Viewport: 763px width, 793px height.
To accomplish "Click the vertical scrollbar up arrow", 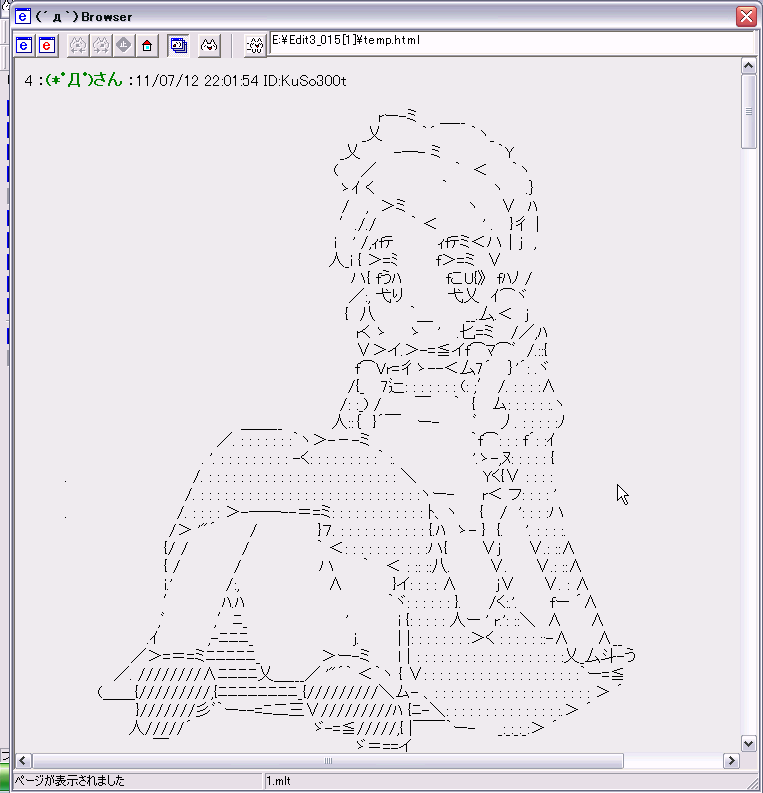I will pos(749,66).
